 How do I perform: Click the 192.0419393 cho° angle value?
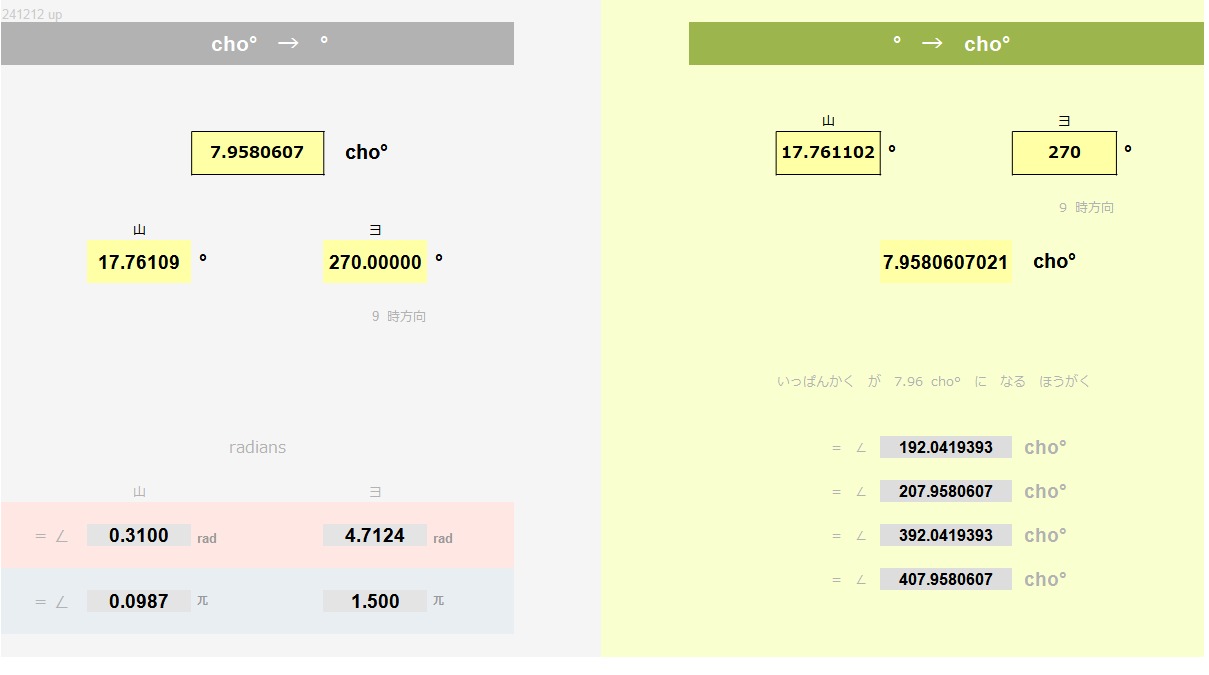coord(946,448)
